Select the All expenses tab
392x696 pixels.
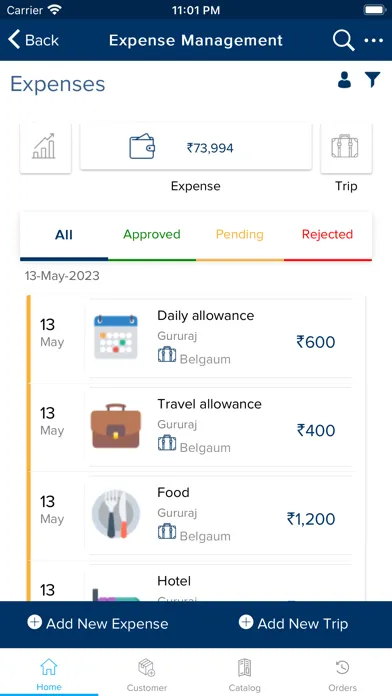(x=64, y=235)
